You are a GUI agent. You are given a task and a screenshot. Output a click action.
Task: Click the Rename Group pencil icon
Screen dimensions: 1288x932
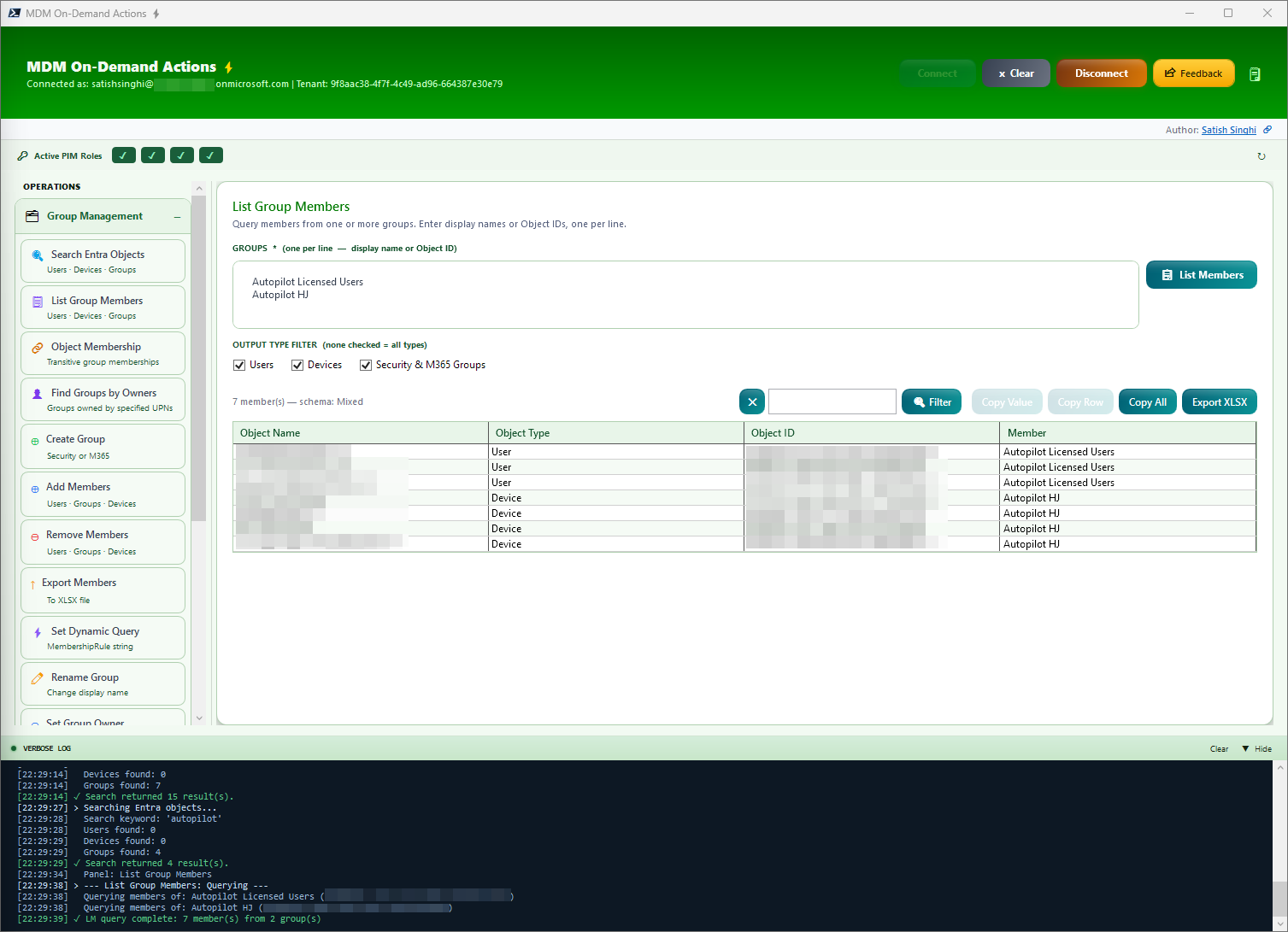(x=36, y=677)
